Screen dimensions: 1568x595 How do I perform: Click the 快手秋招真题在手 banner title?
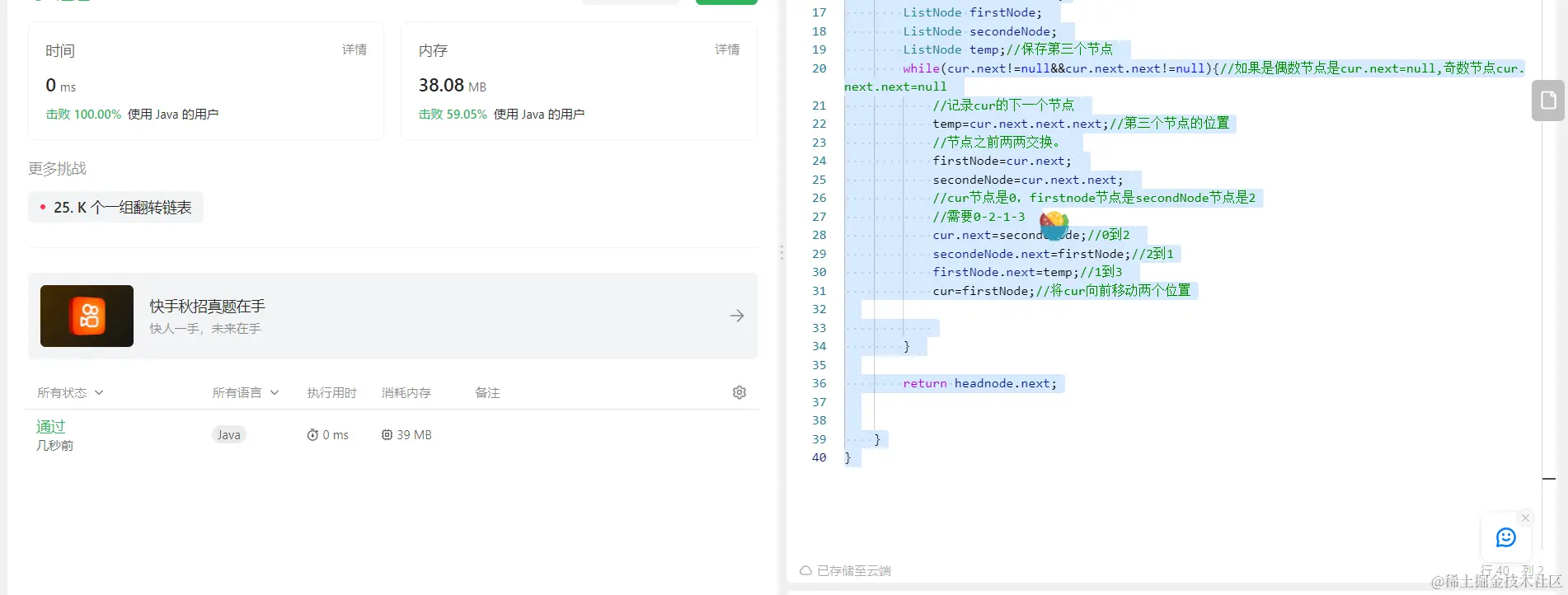click(207, 307)
